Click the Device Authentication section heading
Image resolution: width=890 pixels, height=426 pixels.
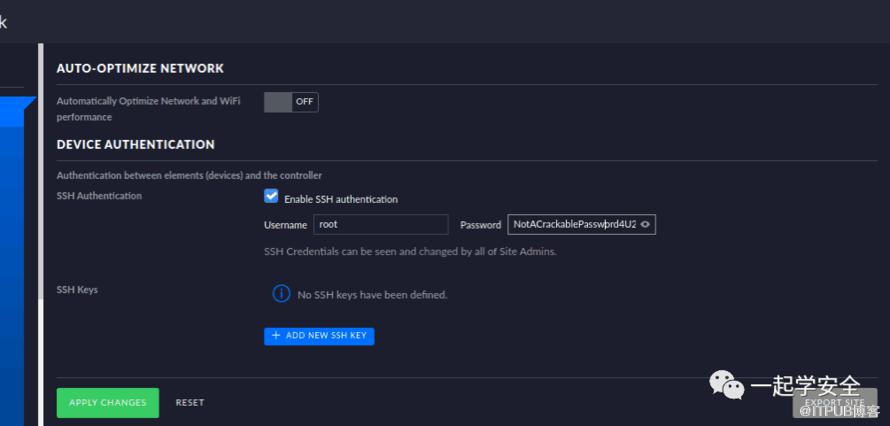[x=135, y=144]
